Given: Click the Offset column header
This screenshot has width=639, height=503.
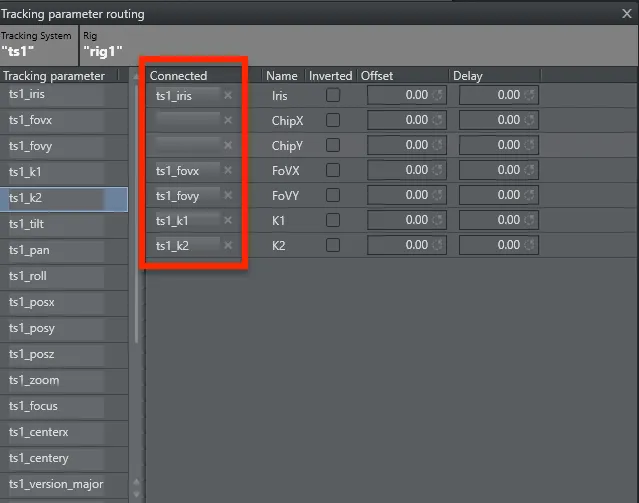Looking at the screenshot, I should (x=377, y=76).
